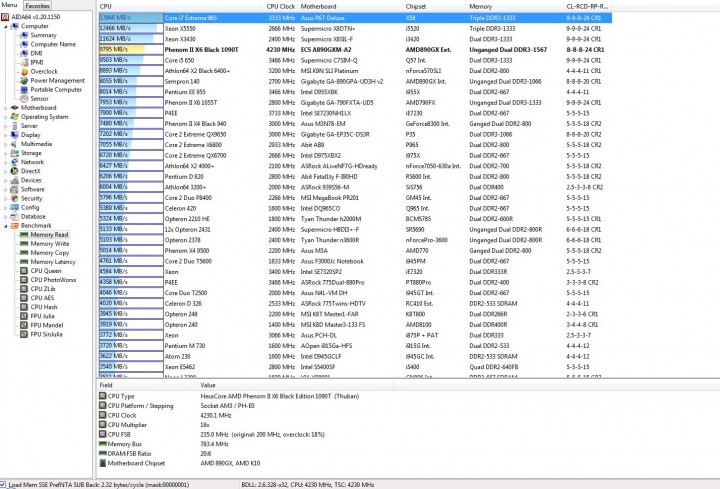
Task: Open the DMI icon in tree
Action: tap(24, 53)
